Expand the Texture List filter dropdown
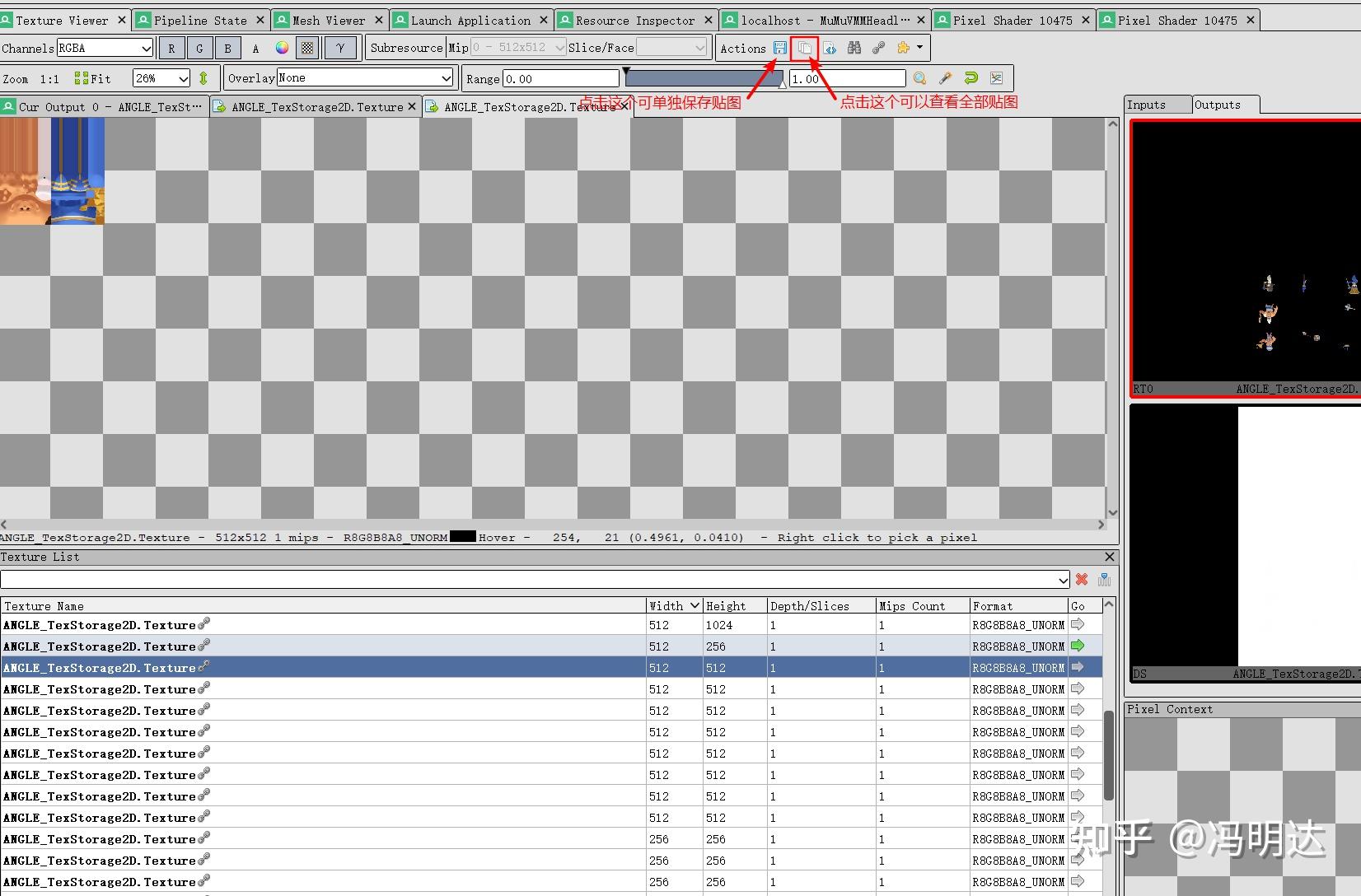The height and width of the screenshot is (896, 1361). [x=1062, y=580]
